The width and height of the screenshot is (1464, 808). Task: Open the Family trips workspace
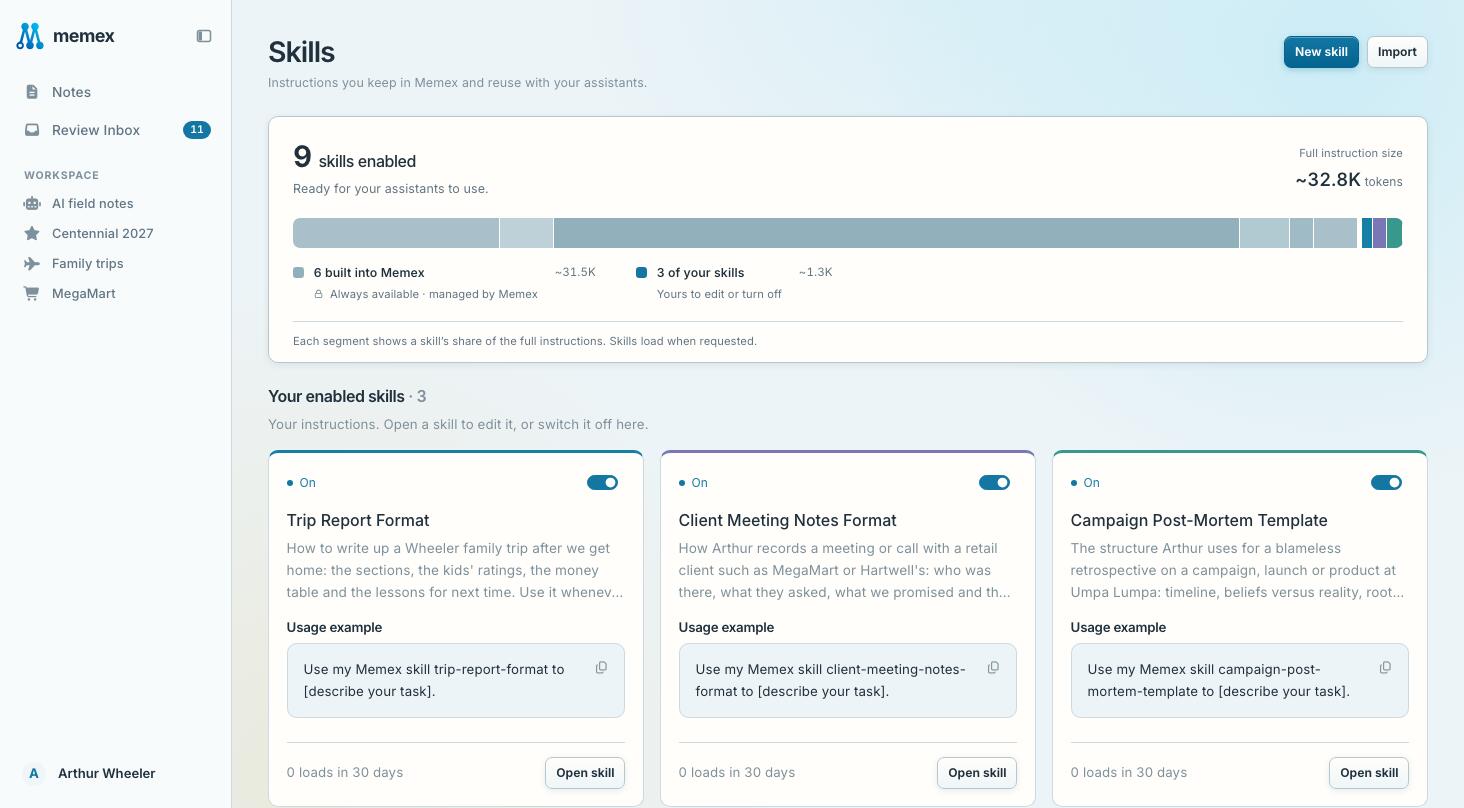[x=116, y=263]
